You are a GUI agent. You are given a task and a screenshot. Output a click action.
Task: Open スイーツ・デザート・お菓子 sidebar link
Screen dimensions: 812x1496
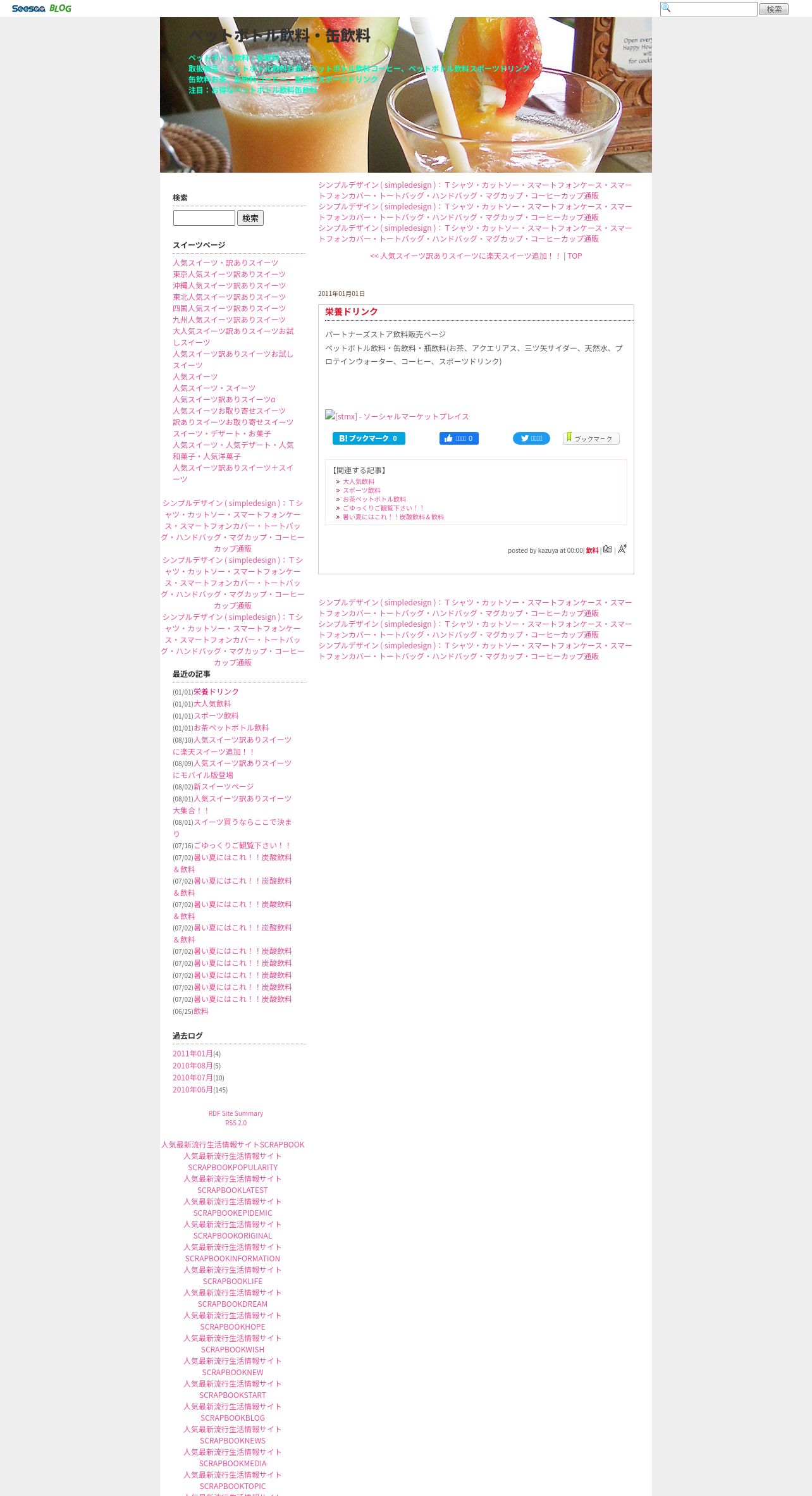(x=222, y=434)
